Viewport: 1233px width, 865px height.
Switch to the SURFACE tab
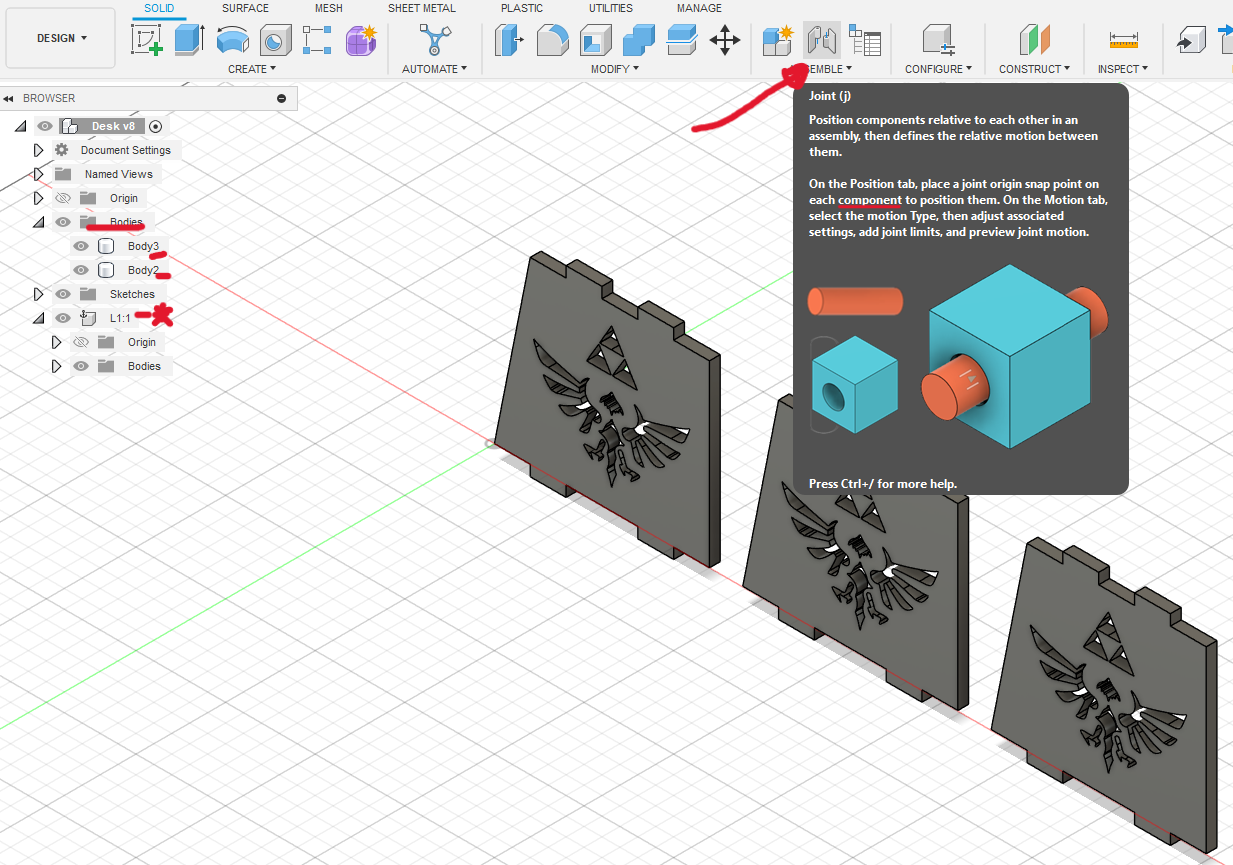pos(245,8)
